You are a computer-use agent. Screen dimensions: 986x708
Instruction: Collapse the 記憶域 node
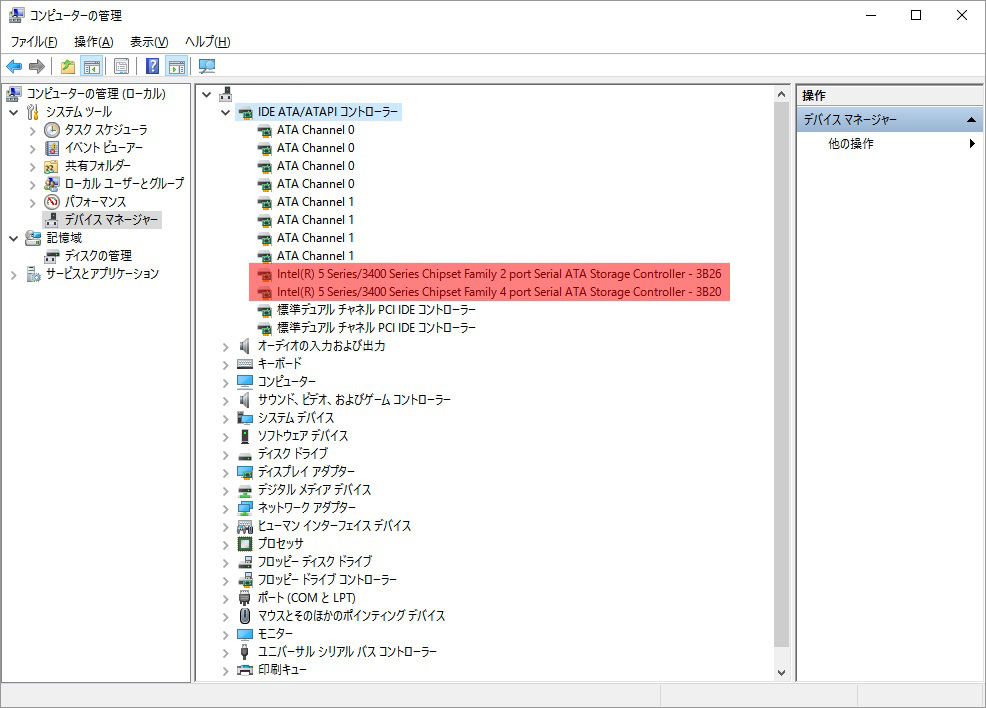(x=13, y=238)
